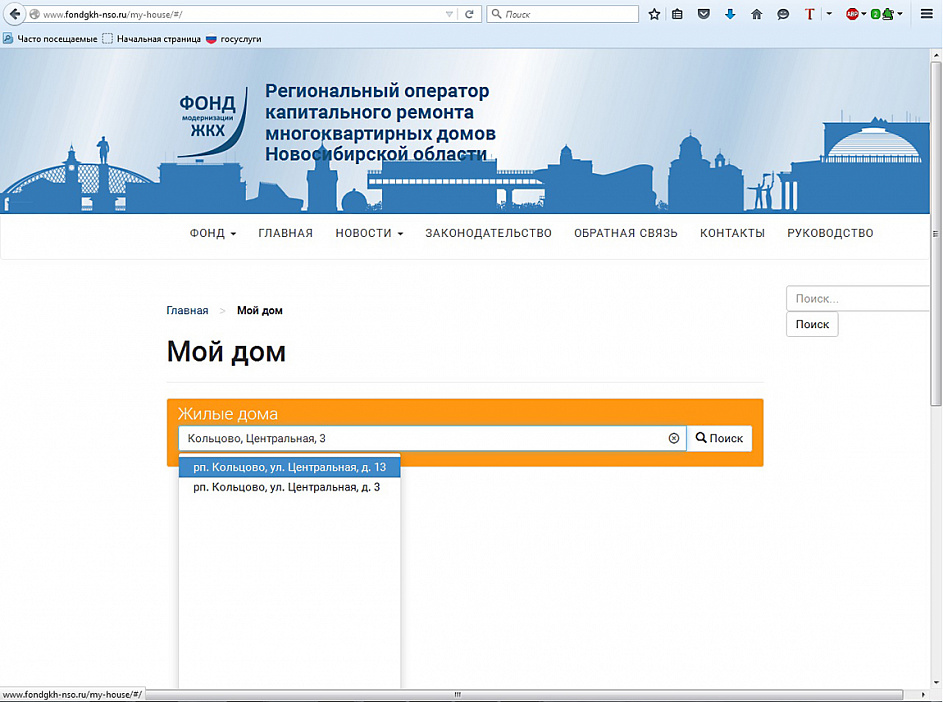Viewport: 943px width, 702px height.
Task: Select suggestion рп. Кольцово, ул. Центральная, д. 3
Action: (x=289, y=487)
